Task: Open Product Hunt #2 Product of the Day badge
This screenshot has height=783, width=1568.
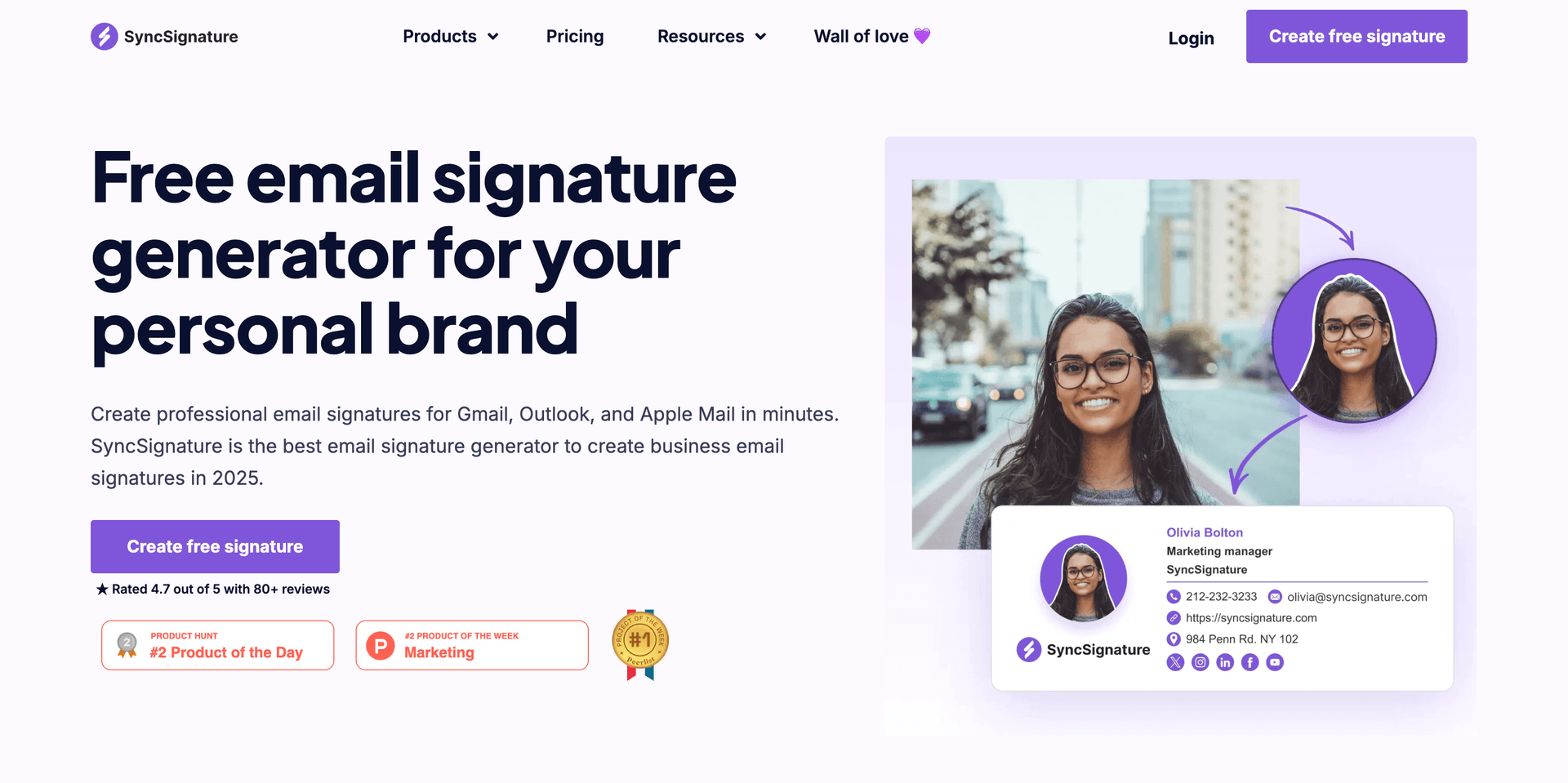Action: click(217, 645)
